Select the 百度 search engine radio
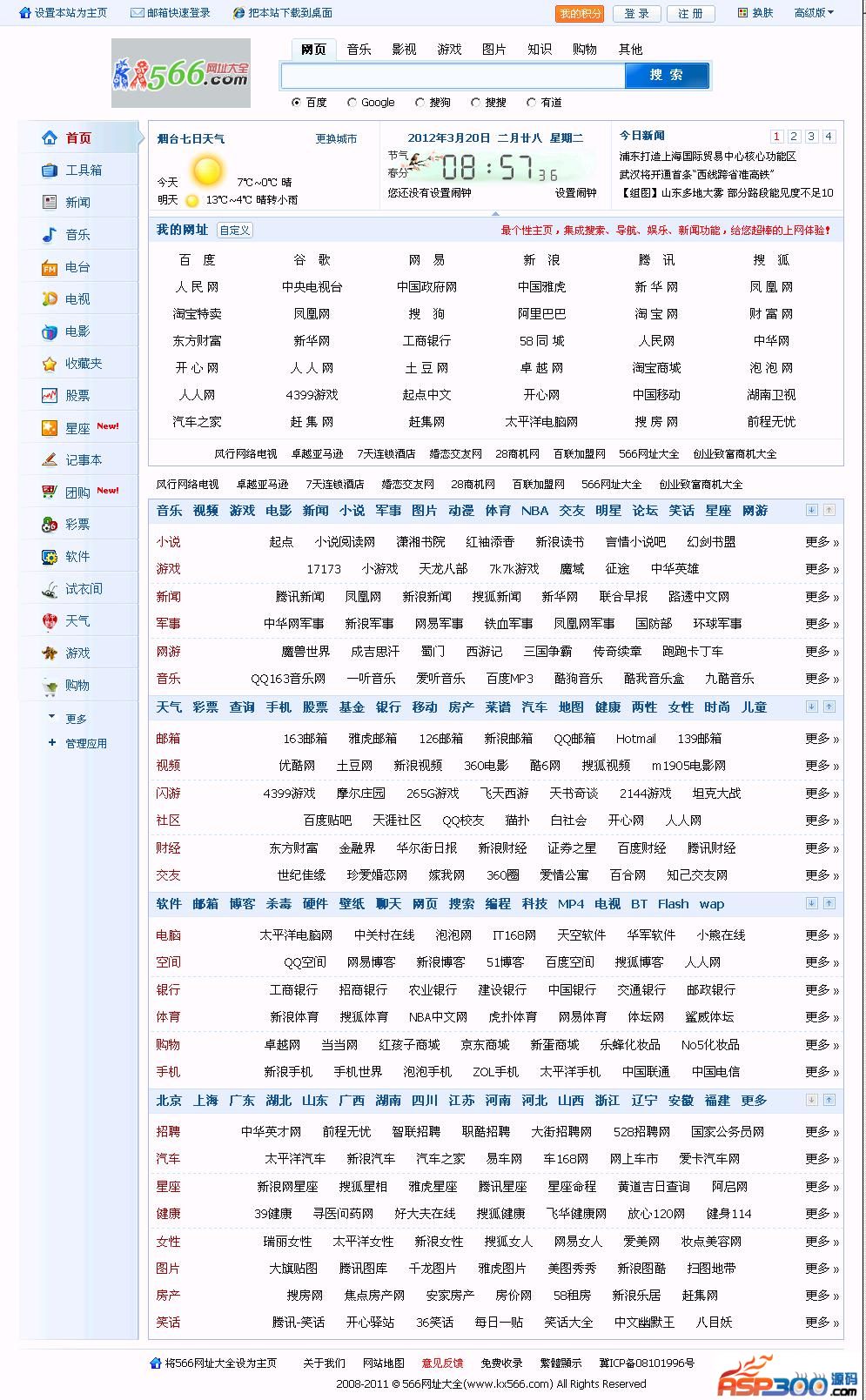The width and height of the screenshot is (866, 1400). click(x=297, y=103)
